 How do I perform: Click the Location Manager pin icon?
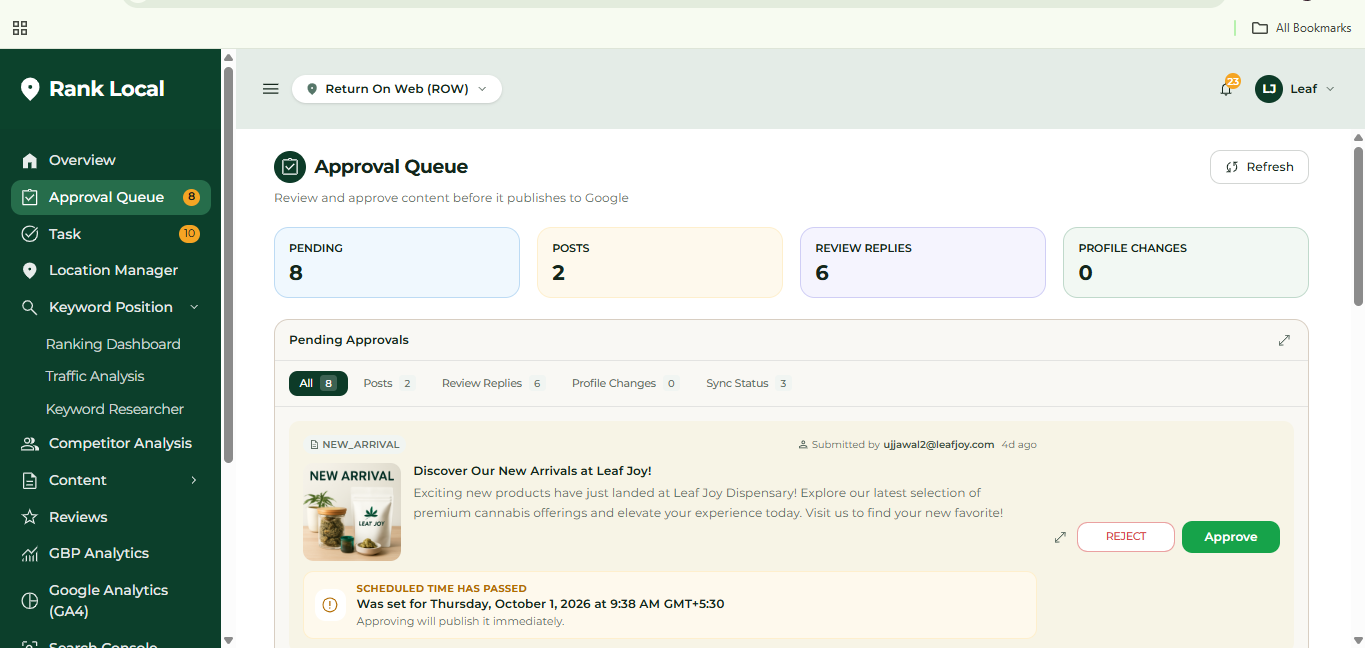pos(30,271)
